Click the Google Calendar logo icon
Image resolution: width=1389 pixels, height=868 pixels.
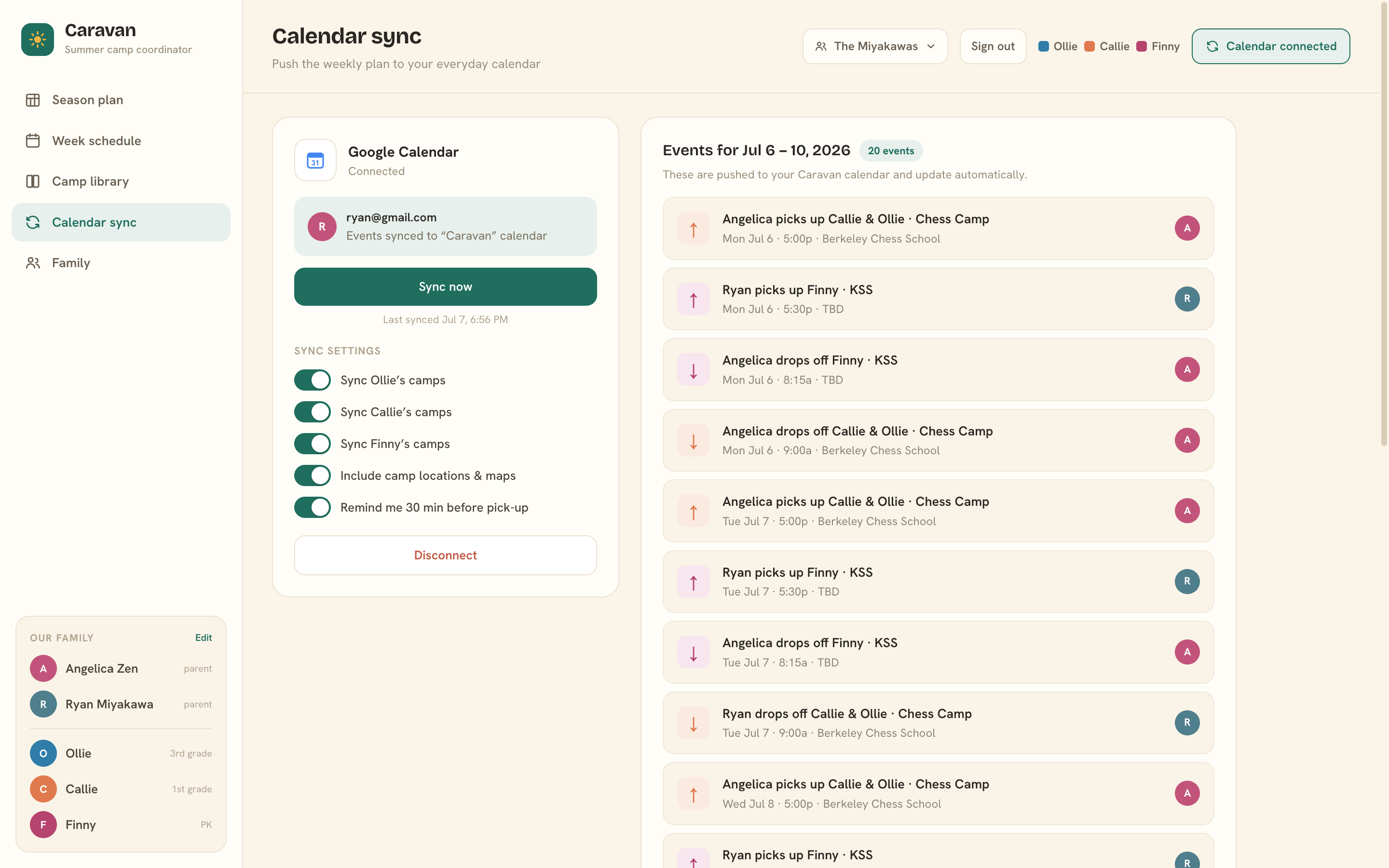[315, 160]
